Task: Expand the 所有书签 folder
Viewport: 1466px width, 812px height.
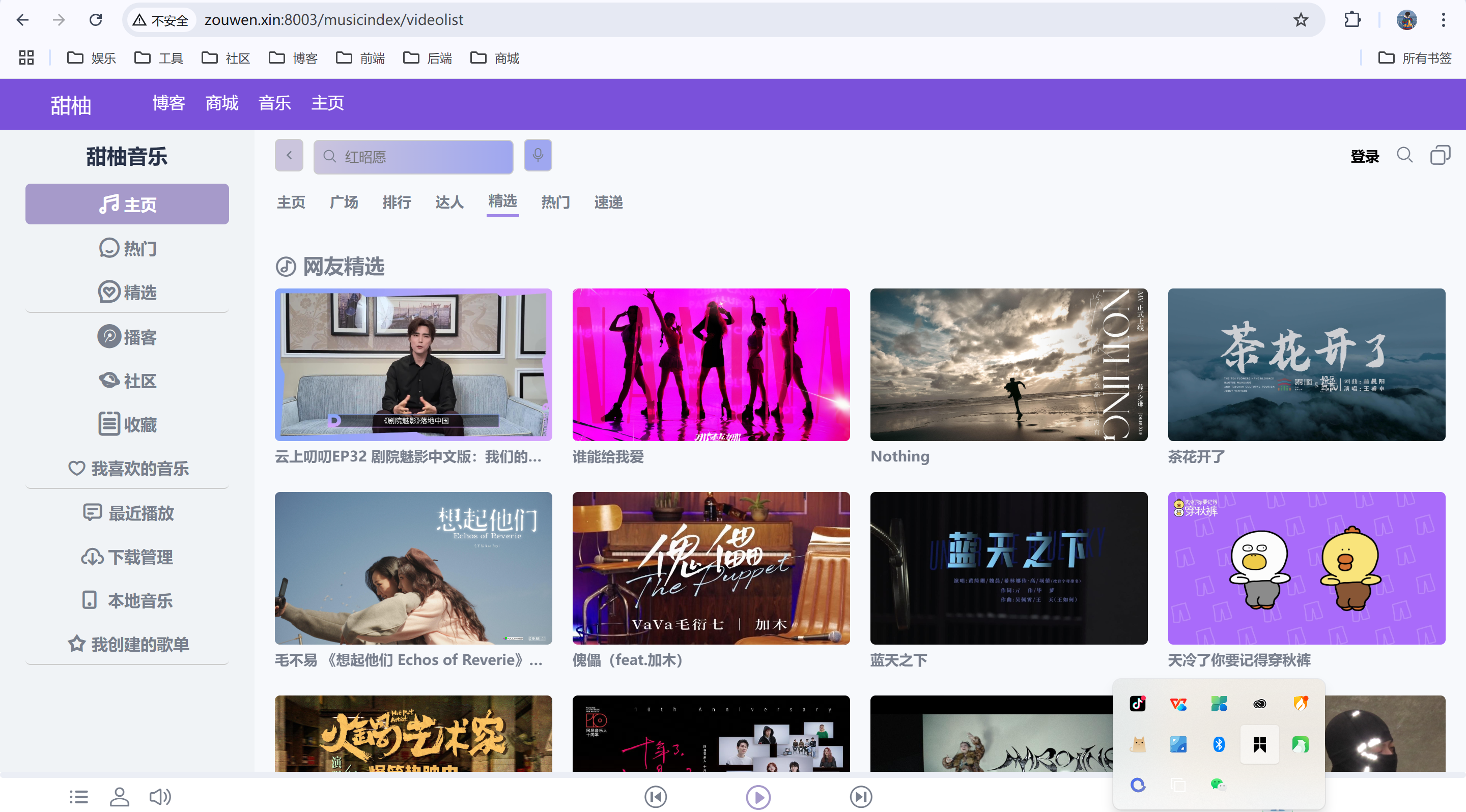Action: point(1414,58)
